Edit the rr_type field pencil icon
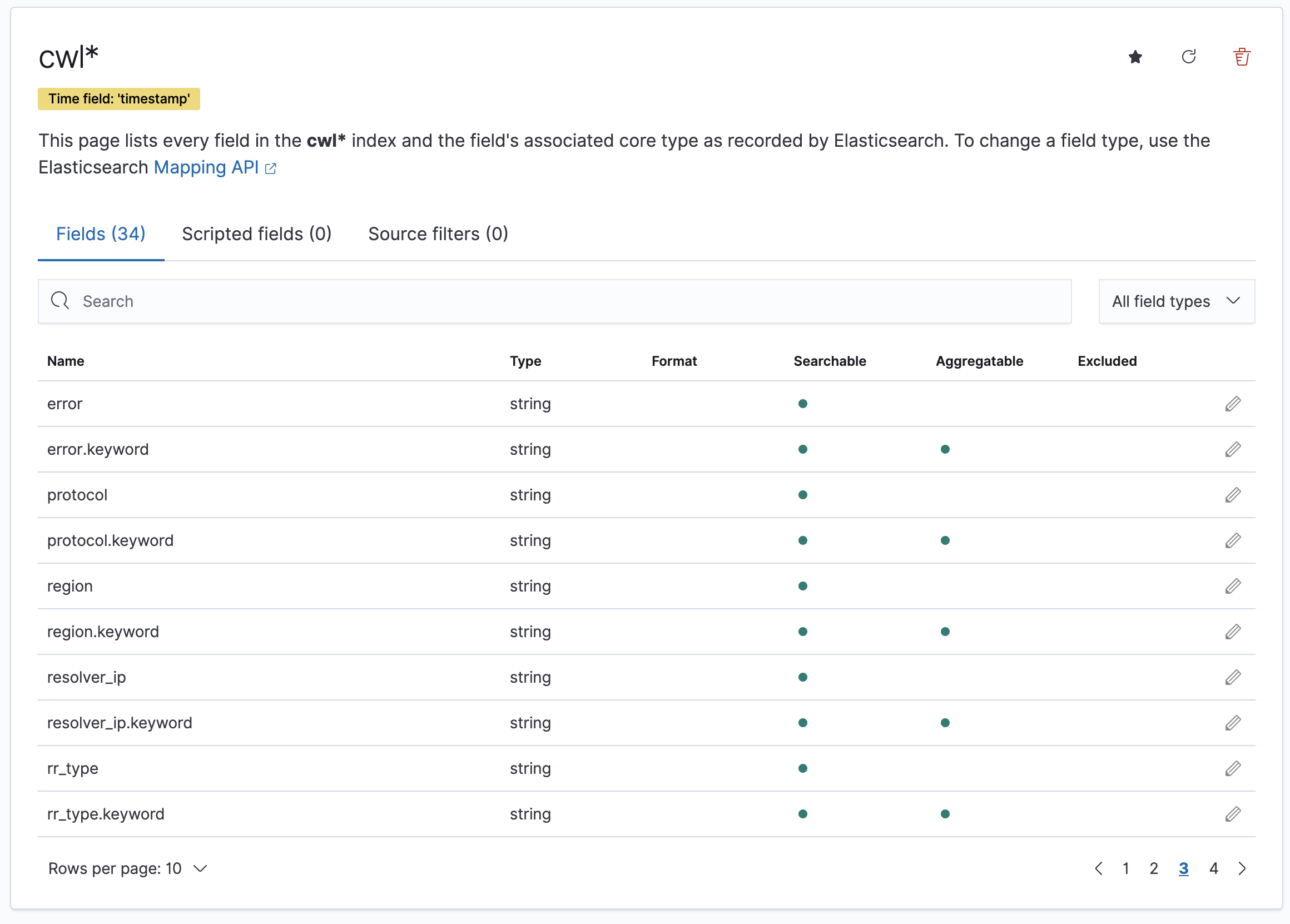 pyautogui.click(x=1233, y=768)
